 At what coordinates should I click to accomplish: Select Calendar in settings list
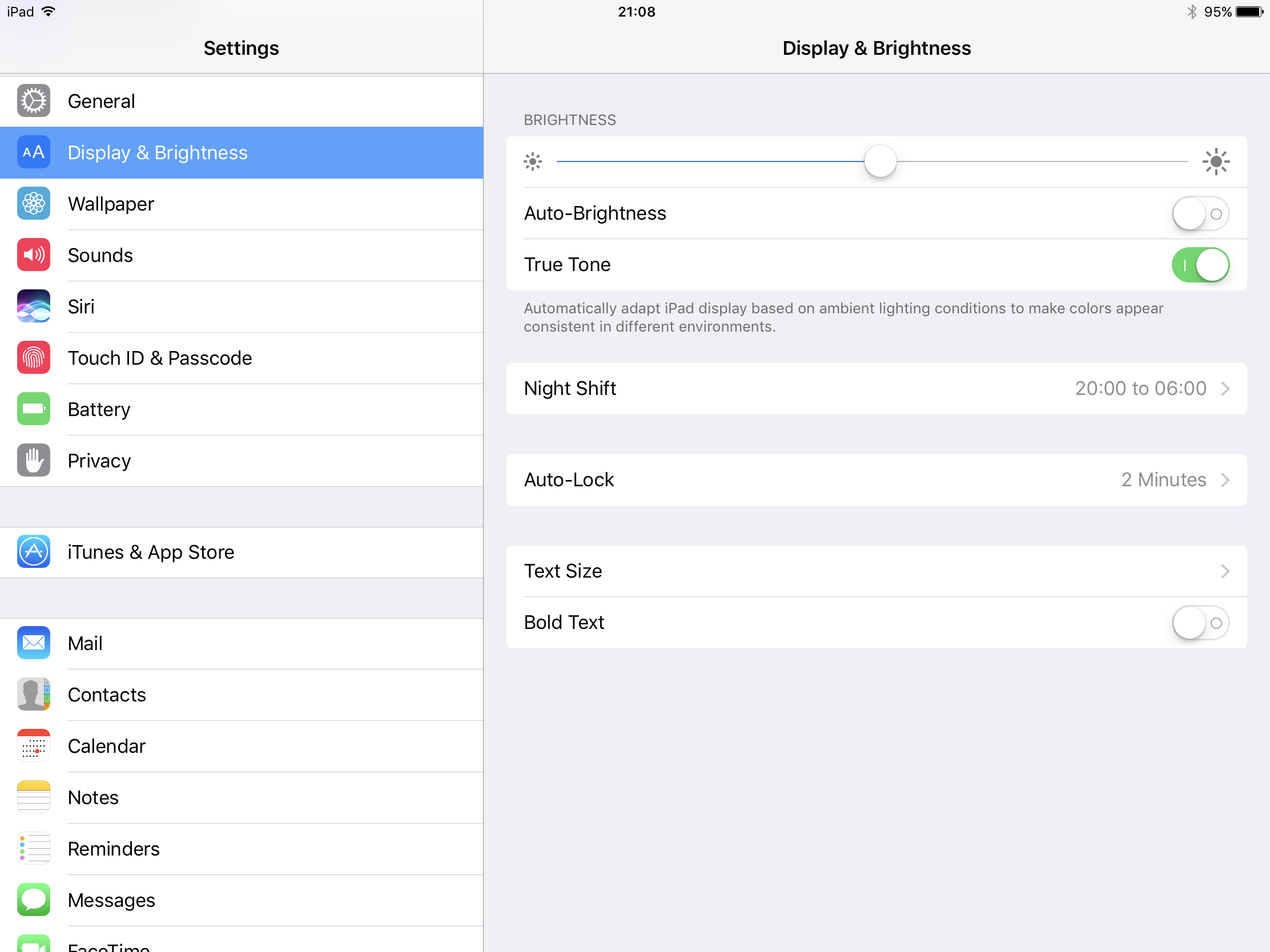click(106, 746)
